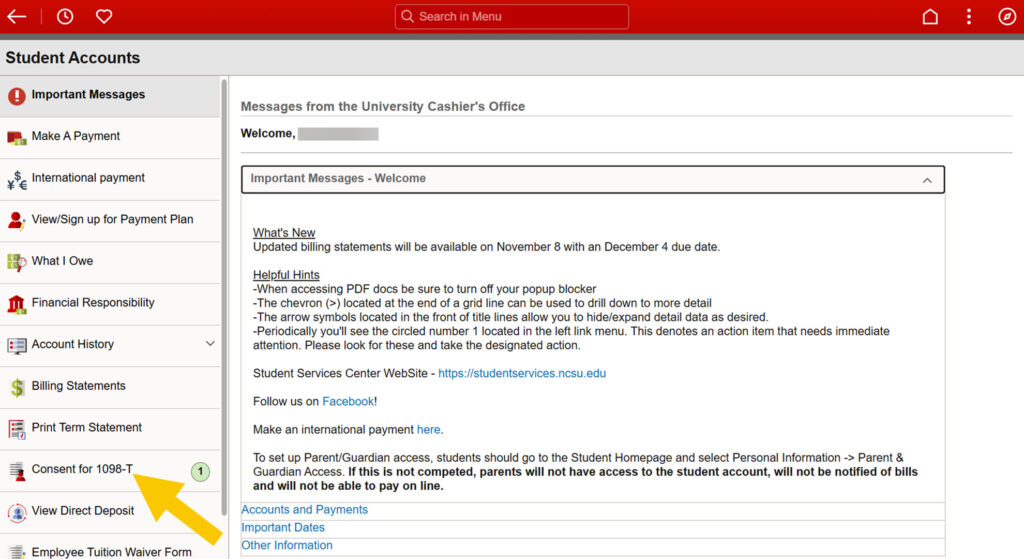Screen dimensions: 1024x559
Task: Click the red exclamation Important Messages icon
Action: point(17,97)
